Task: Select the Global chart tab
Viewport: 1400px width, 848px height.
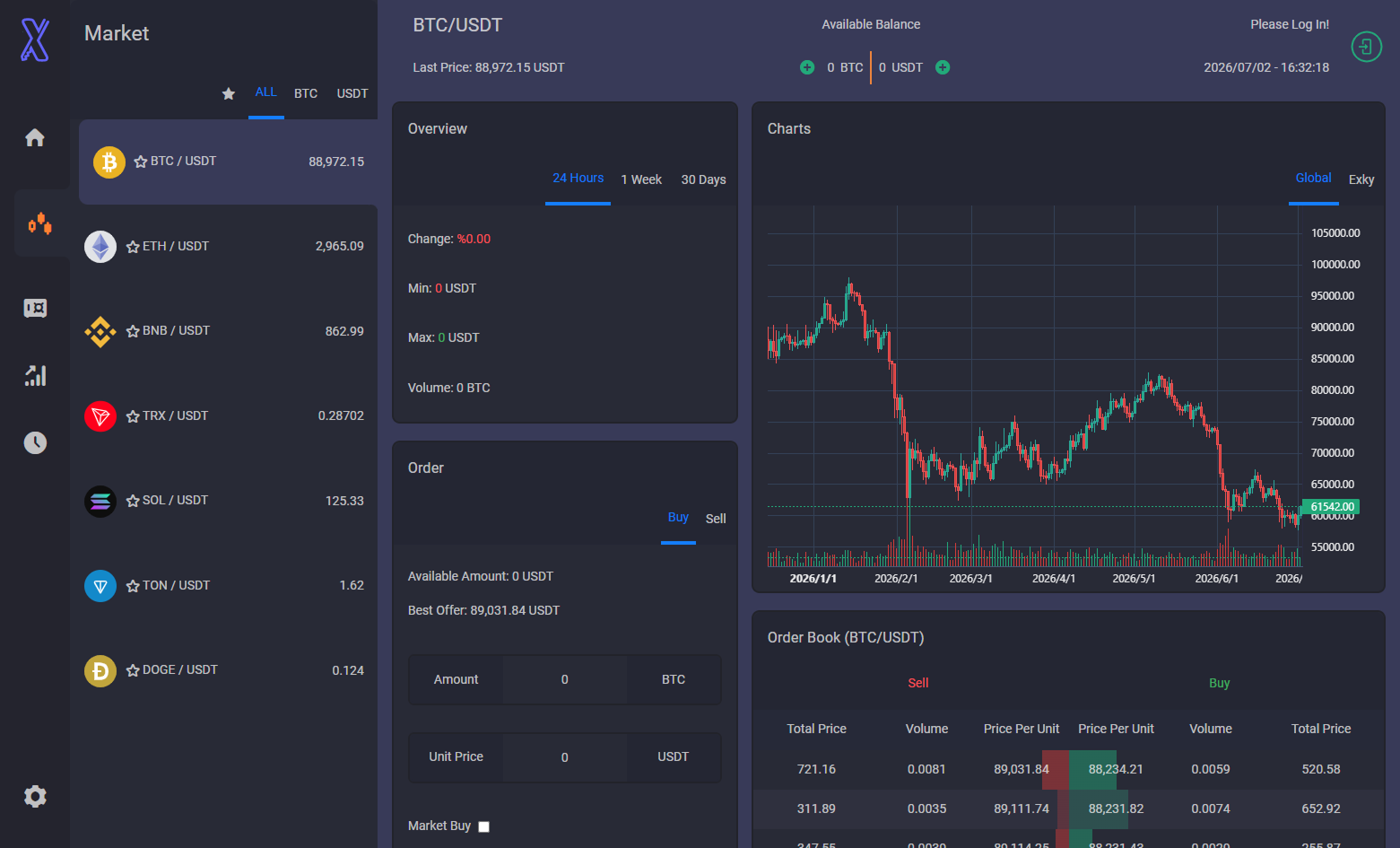Action: click(1314, 179)
